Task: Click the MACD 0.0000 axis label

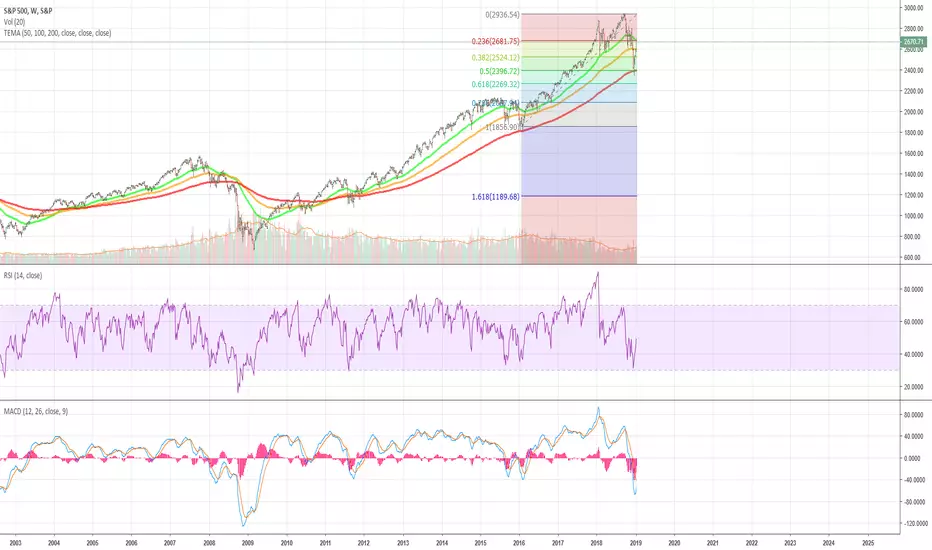Action: pos(914,458)
